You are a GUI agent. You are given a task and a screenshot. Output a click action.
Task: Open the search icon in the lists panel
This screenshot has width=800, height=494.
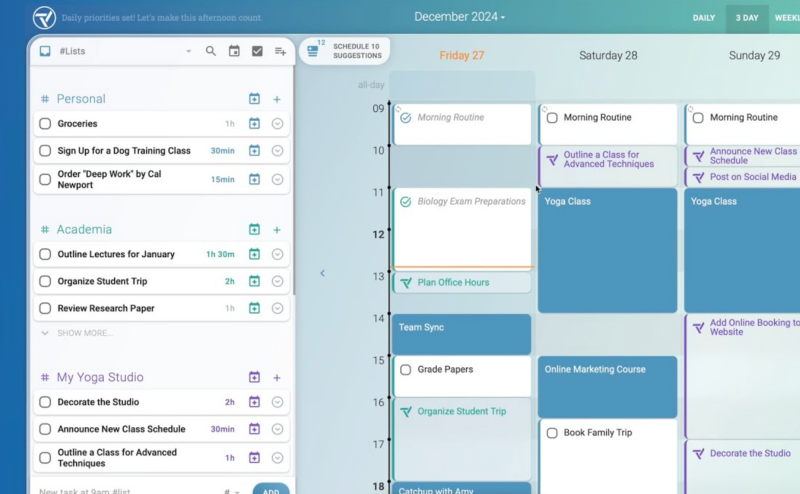point(211,51)
